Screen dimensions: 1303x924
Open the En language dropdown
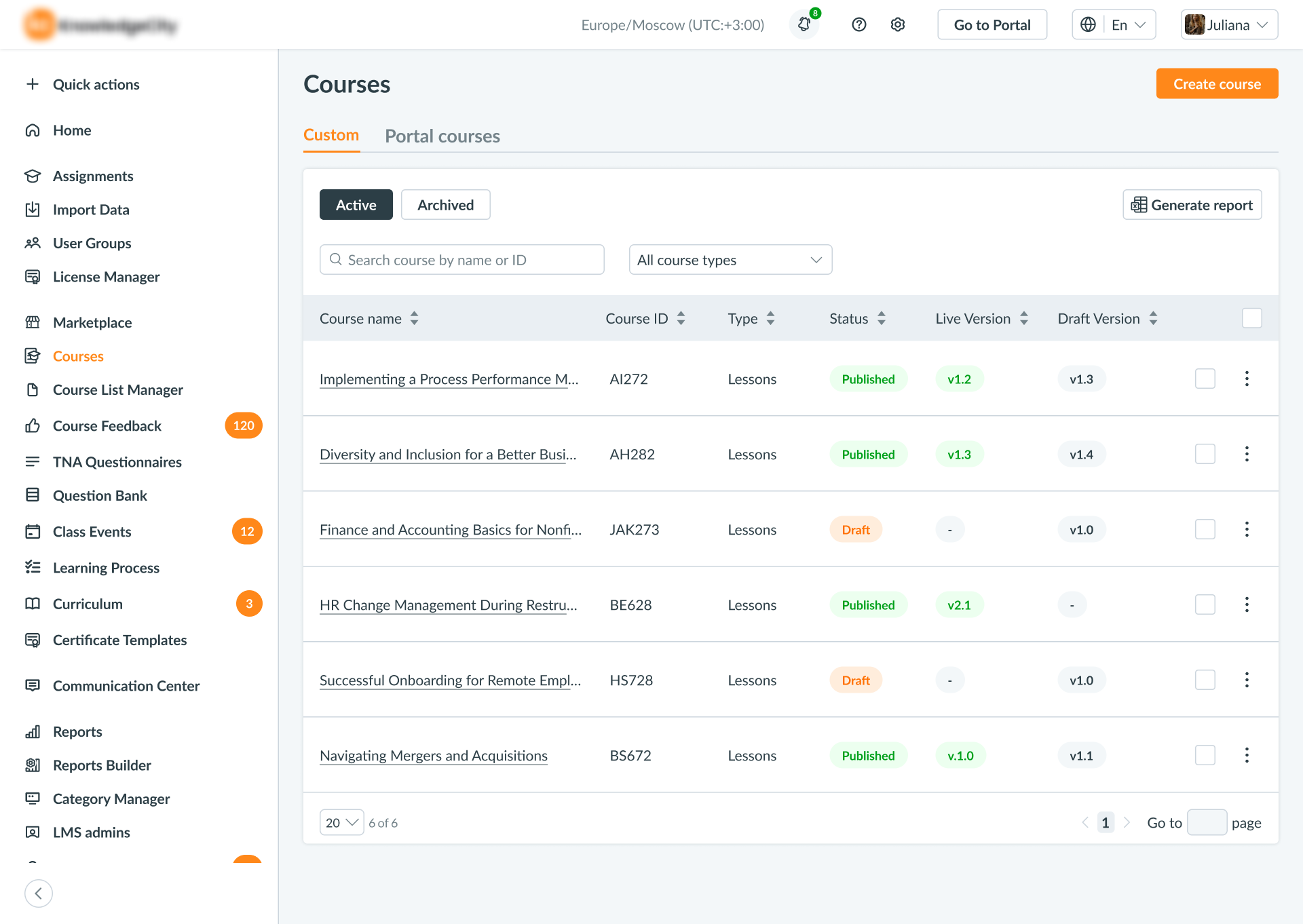(x=1114, y=24)
